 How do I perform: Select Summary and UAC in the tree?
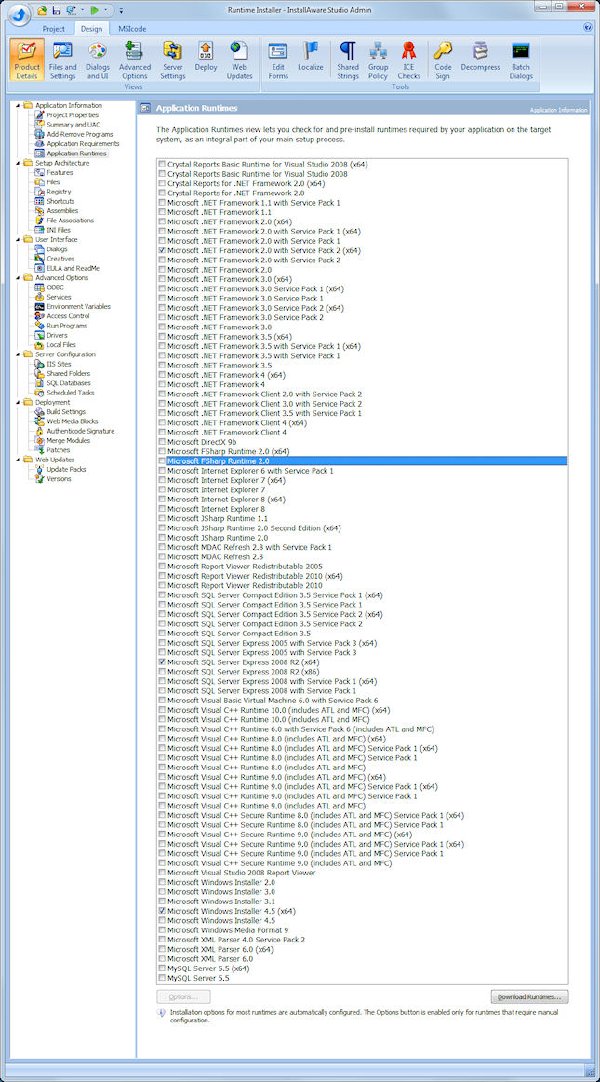pos(73,124)
